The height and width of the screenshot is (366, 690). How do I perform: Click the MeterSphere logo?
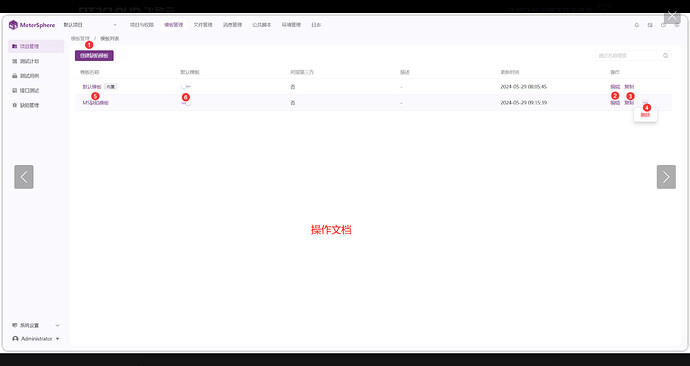click(x=32, y=25)
